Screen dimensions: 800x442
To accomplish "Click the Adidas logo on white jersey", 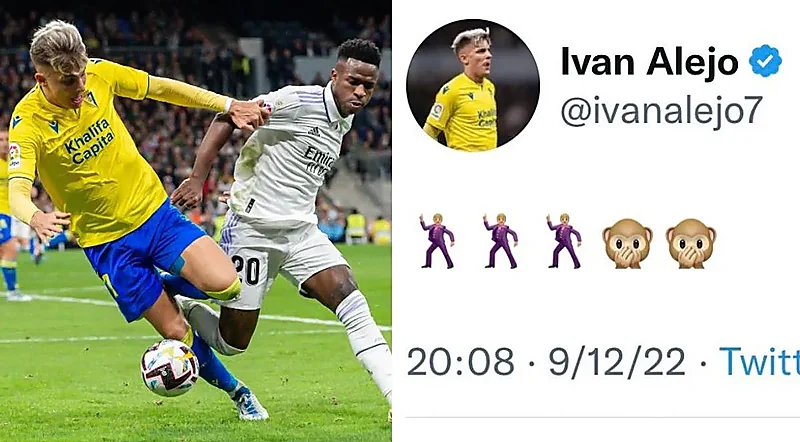I will coord(314,131).
